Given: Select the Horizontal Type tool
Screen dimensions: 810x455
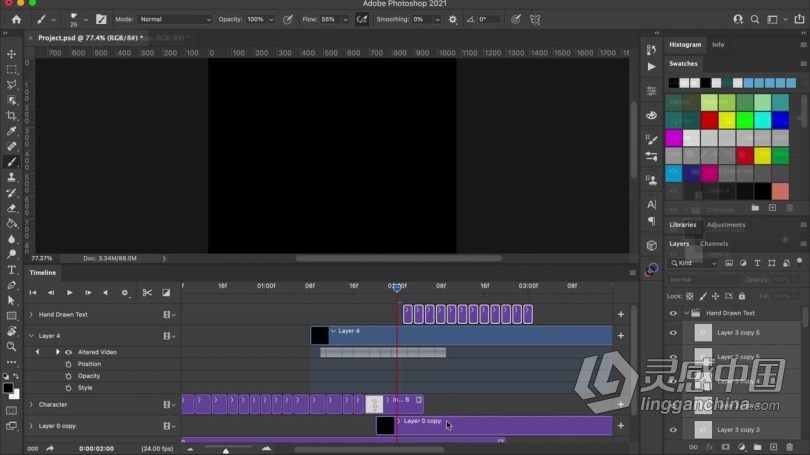Looking at the screenshot, I should pyautogui.click(x=11, y=270).
